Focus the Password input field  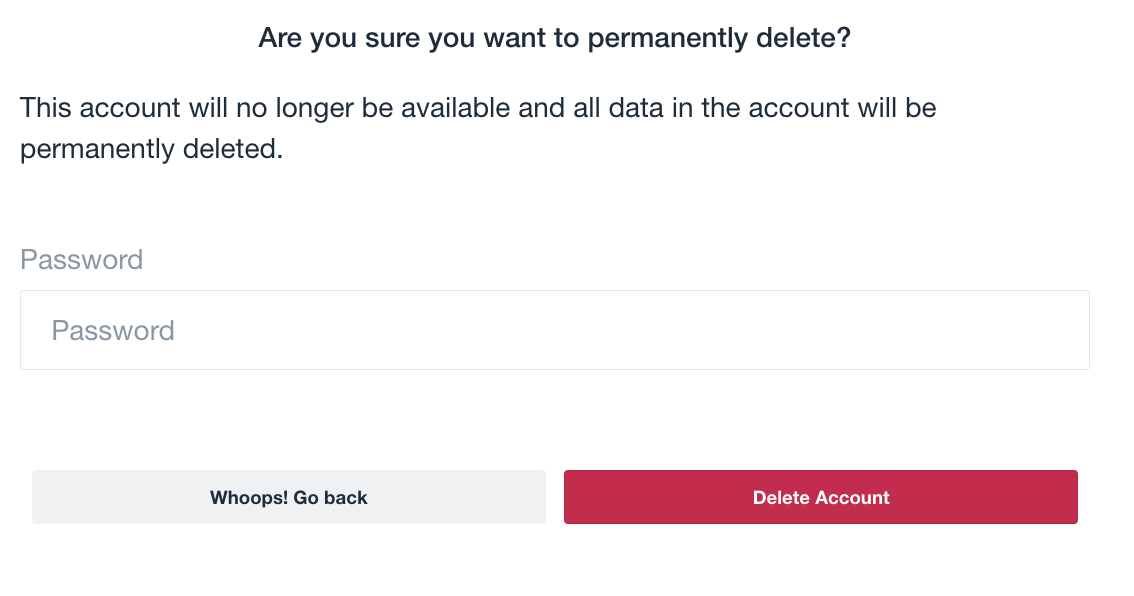tap(554, 330)
